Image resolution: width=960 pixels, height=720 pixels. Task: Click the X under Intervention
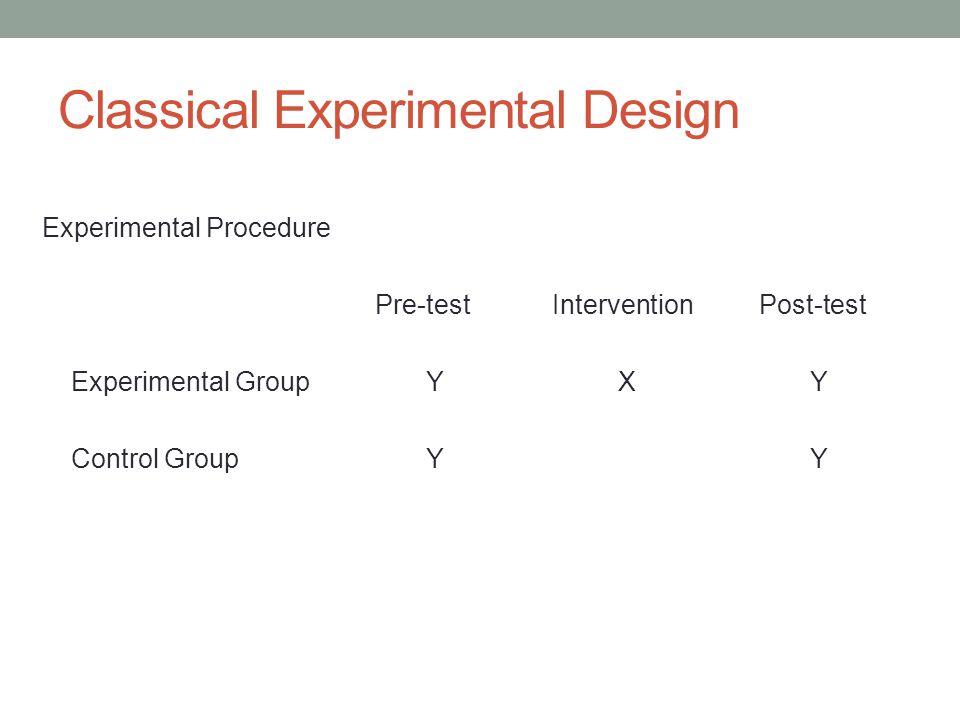(626, 381)
